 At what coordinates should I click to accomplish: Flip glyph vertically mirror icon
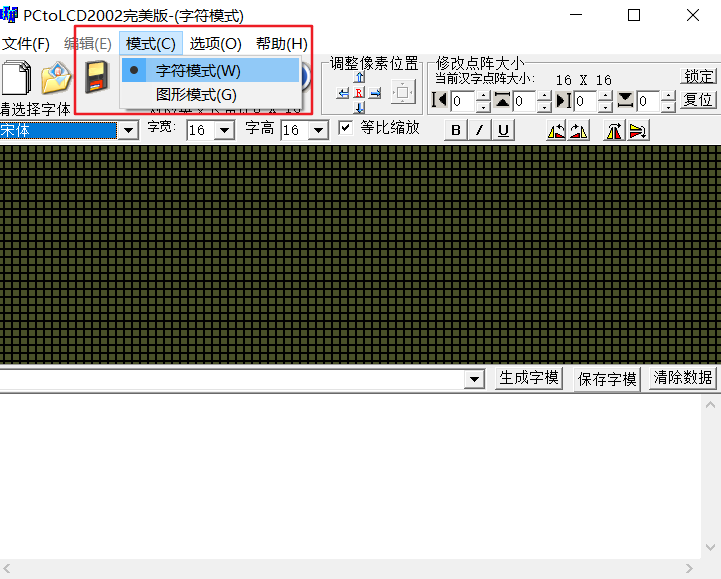pyautogui.click(x=638, y=131)
